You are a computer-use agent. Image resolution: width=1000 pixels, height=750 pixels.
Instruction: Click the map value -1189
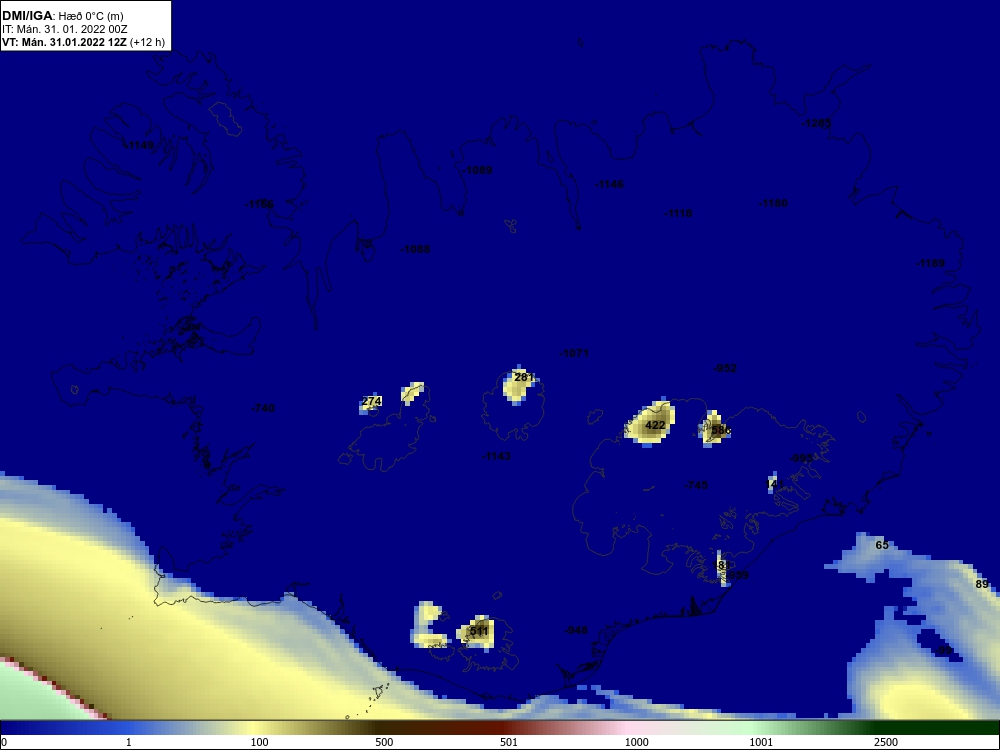[x=930, y=263]
